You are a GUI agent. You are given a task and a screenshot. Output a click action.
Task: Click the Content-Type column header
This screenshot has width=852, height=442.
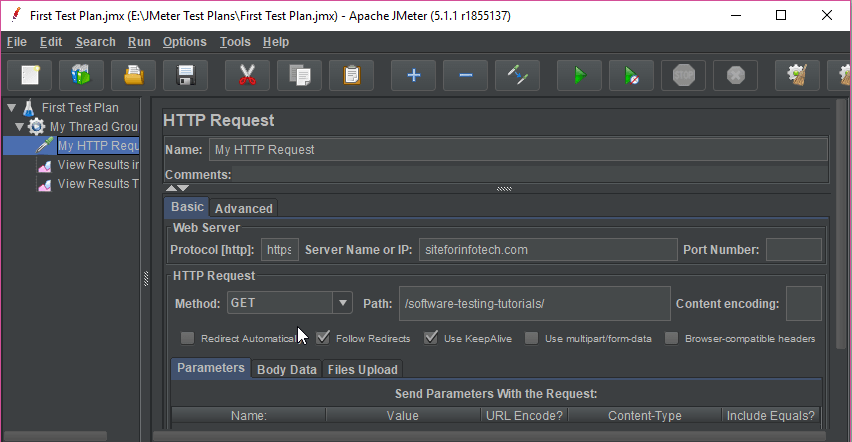(x=644, y=415)
